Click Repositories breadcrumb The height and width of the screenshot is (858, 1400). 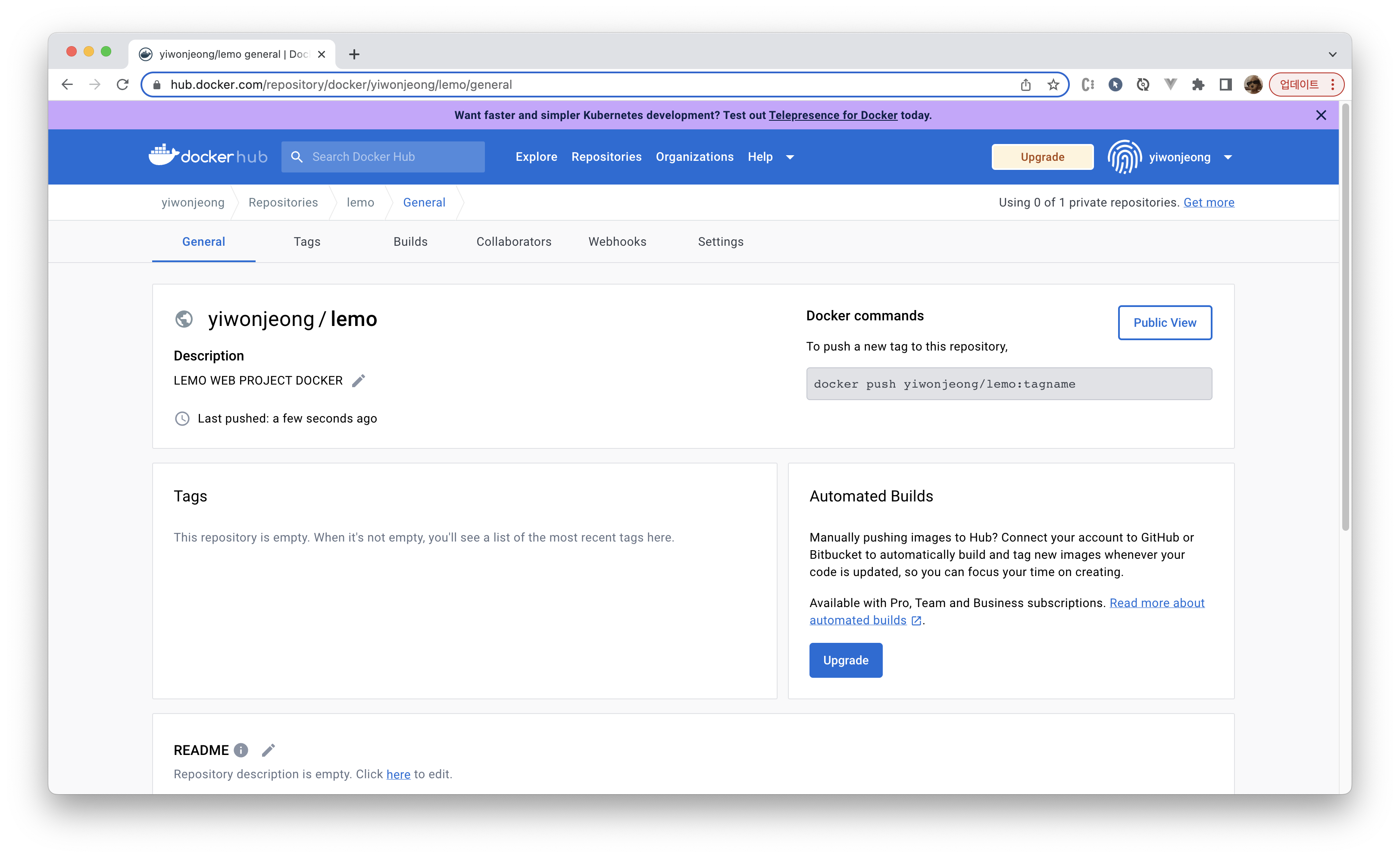click(283, 202)
